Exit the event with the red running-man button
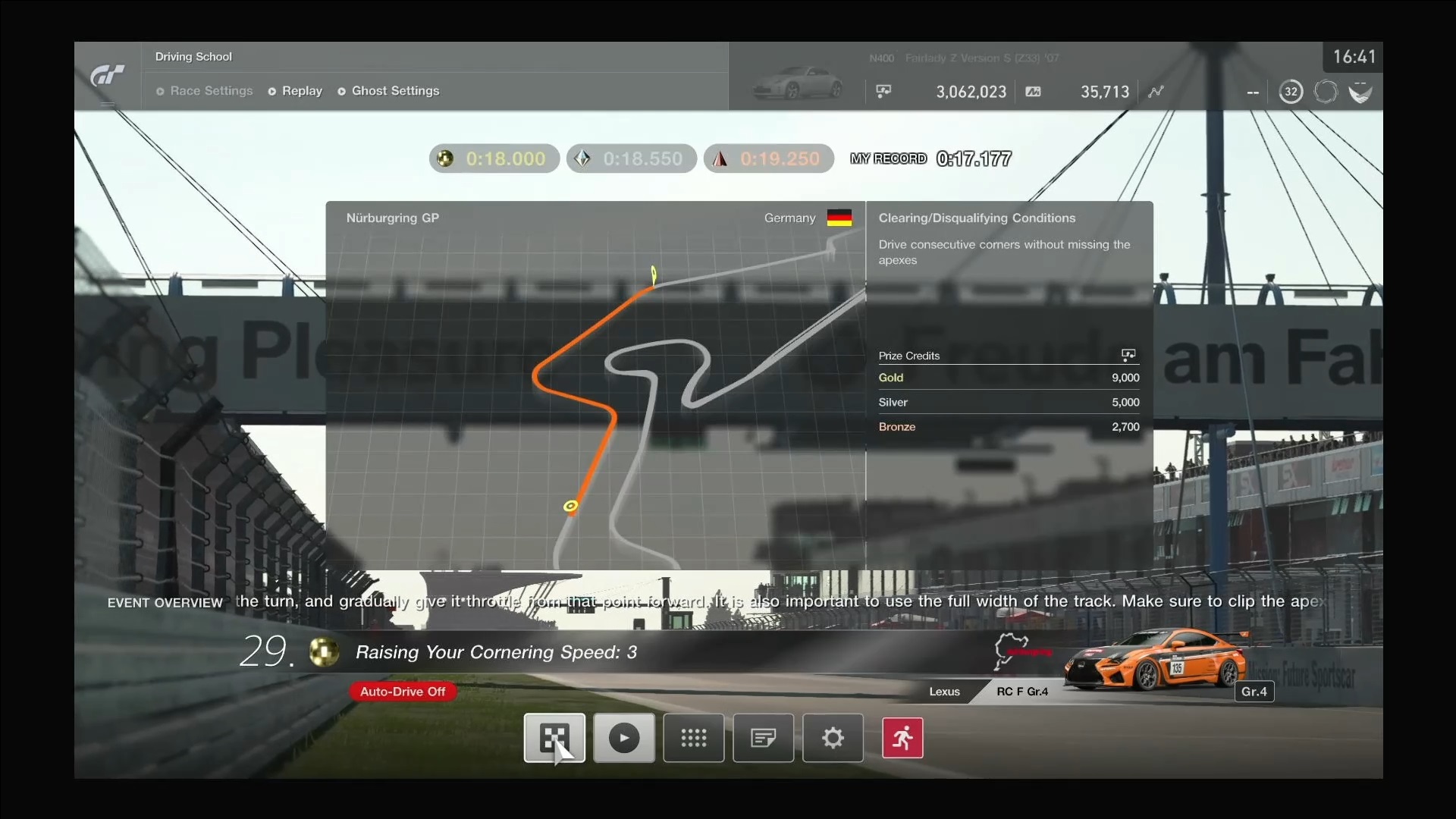The height and width of the screenshot is (819, 1456). pos(902,738)
